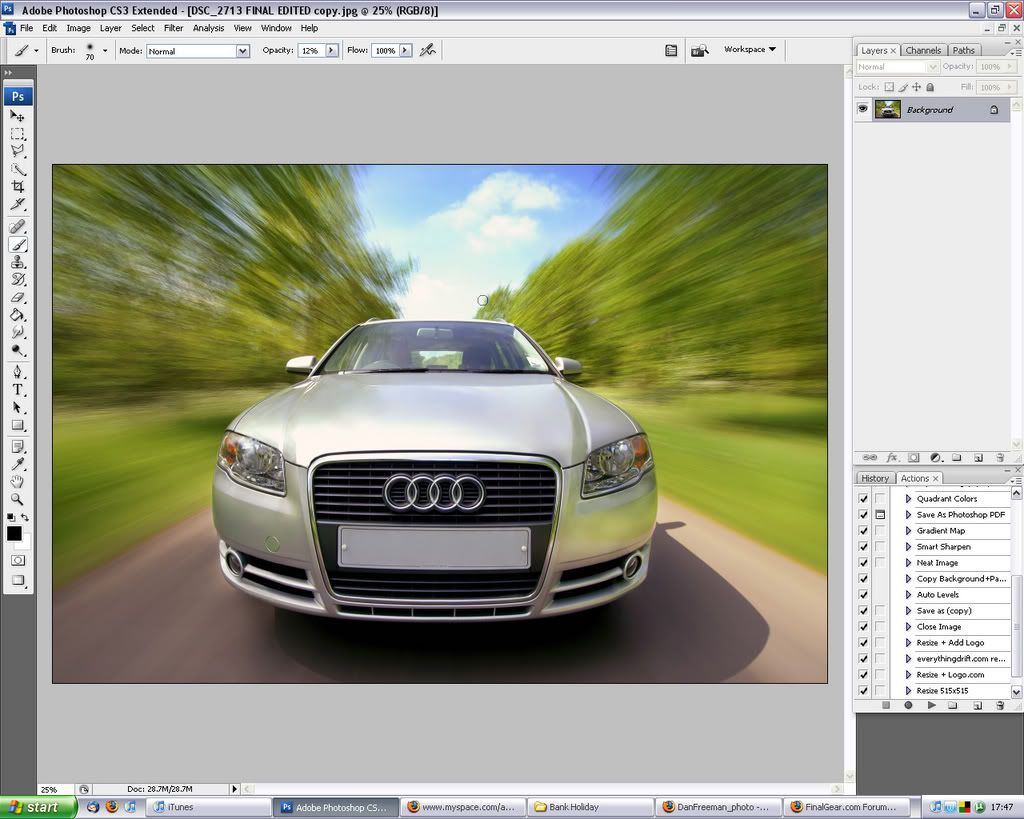Select the Eyedropper tool
Image resolution: width=1024 pixels, height=819 pixels.
point(18,464)
